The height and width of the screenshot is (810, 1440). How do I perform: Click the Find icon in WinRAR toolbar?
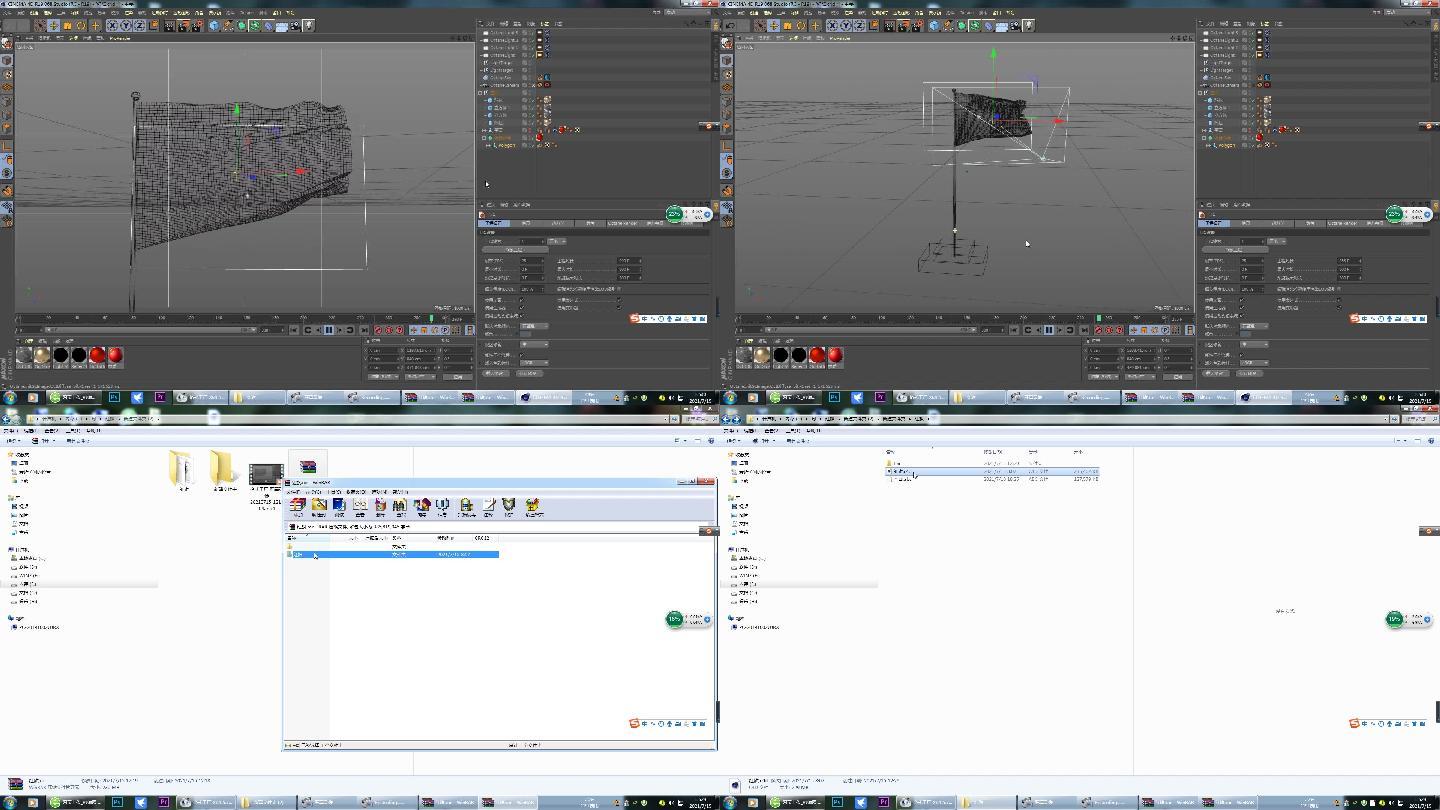(x=400, y=506)
